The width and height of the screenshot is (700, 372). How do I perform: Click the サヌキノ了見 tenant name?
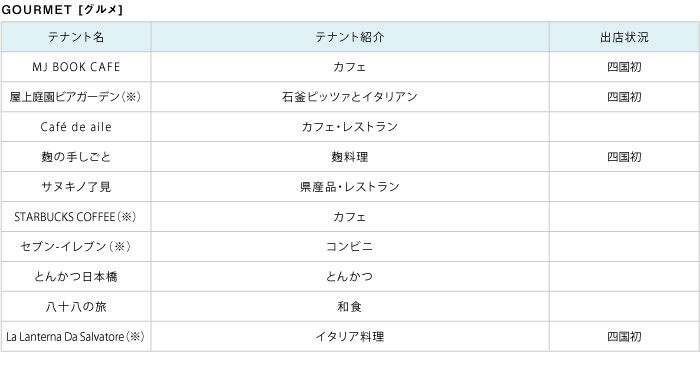point(76,187)
